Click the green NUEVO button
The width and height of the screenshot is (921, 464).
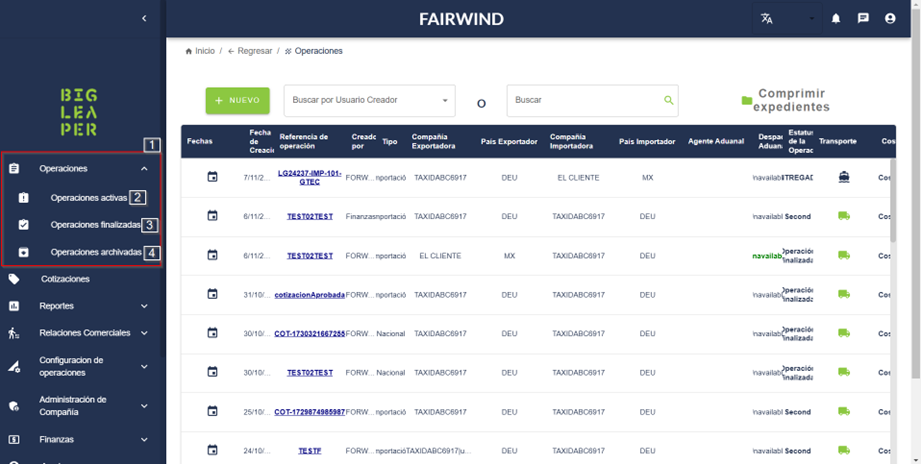[237, 100]
